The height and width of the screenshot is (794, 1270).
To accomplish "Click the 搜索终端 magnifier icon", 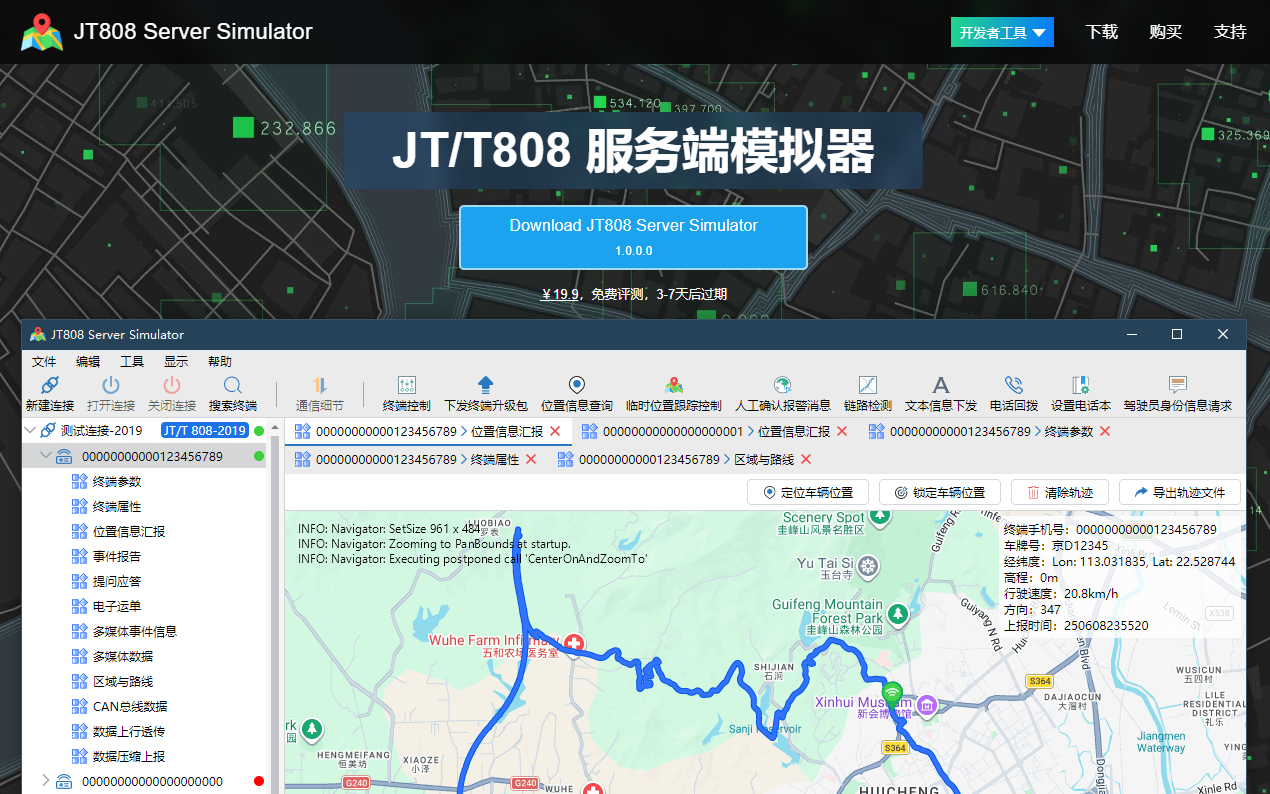I will click(x=232, y=385).
